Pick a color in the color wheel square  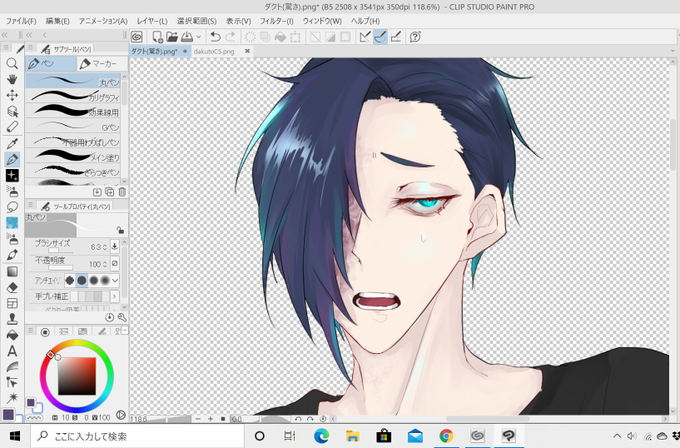[x=77, y=376]
